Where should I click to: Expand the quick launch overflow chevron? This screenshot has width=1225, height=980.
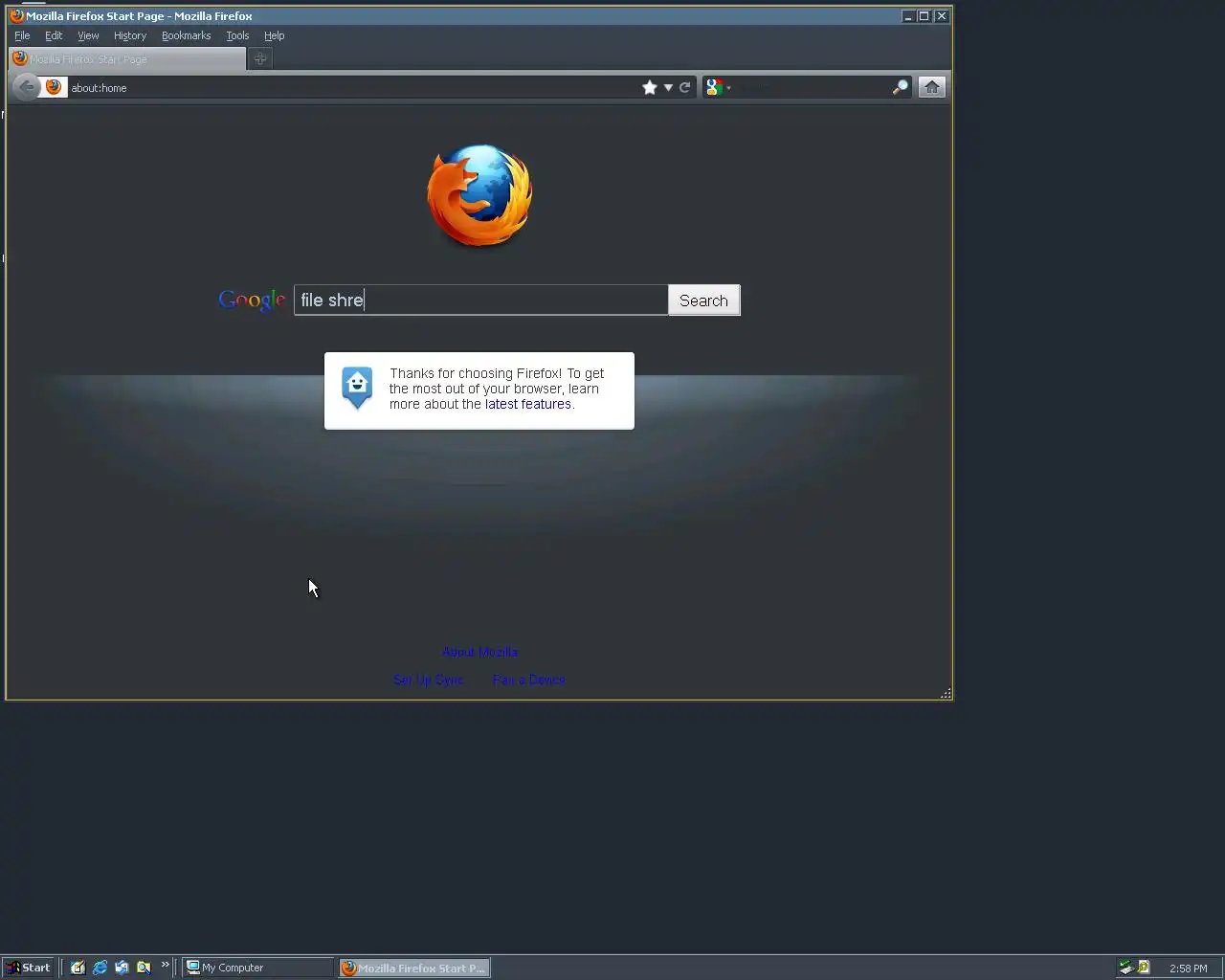click(x=165, y=965)
